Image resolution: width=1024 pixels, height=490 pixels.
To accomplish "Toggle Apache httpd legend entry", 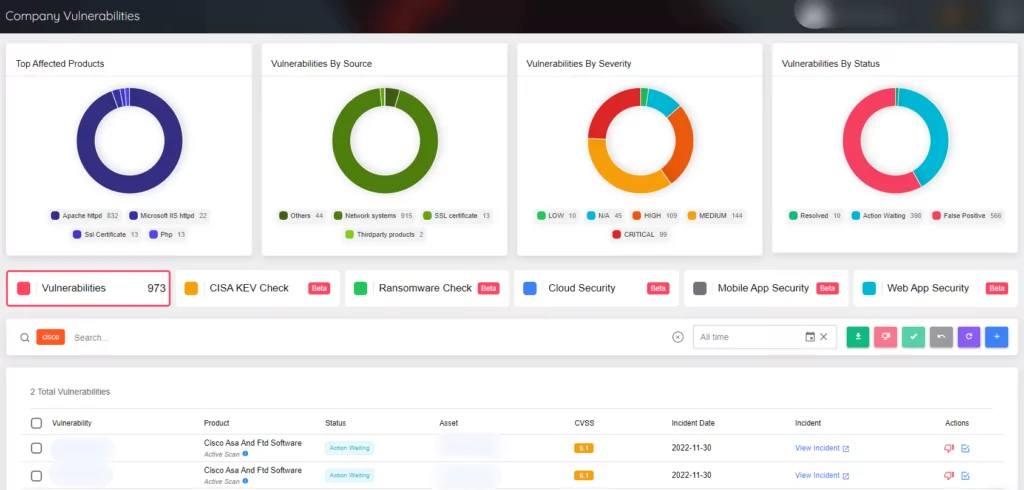I will coord(85,216).
